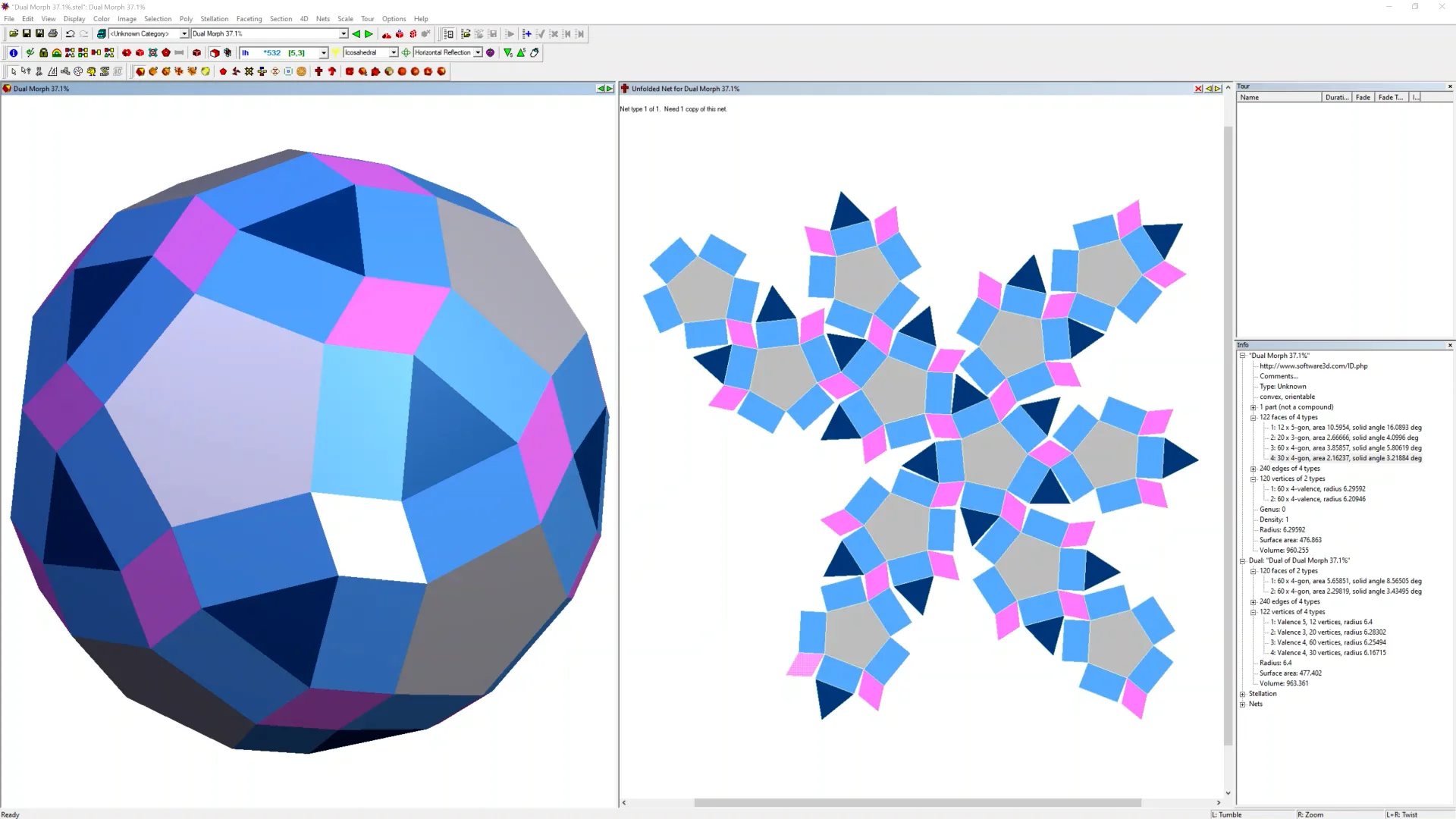Click the Duration column header in Tour panel

[x=1336, y=98]
